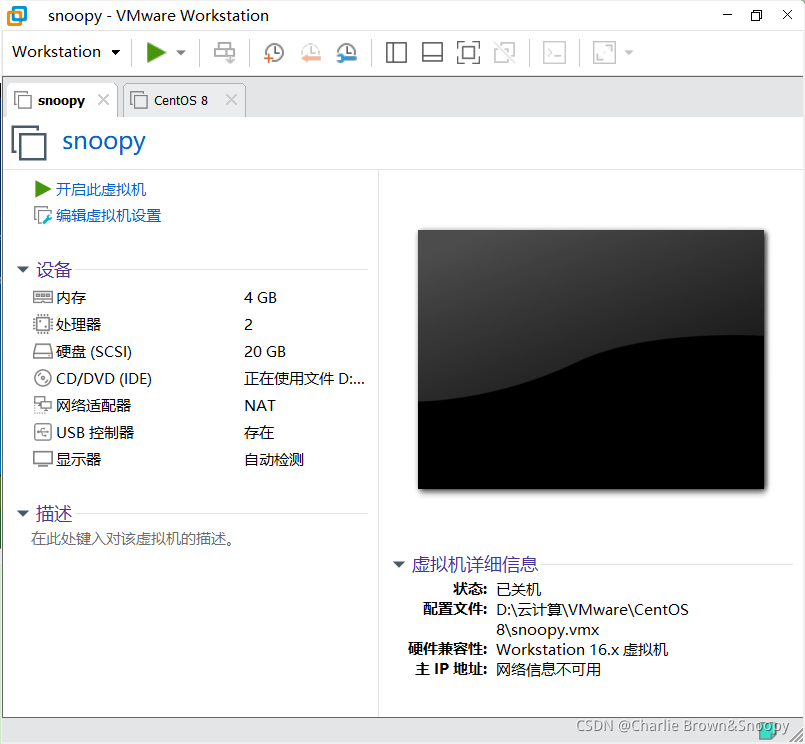Click the 网络适配器 network adapter icon
The width and height of the screenshot is (805, 744).
pos(43,406)
